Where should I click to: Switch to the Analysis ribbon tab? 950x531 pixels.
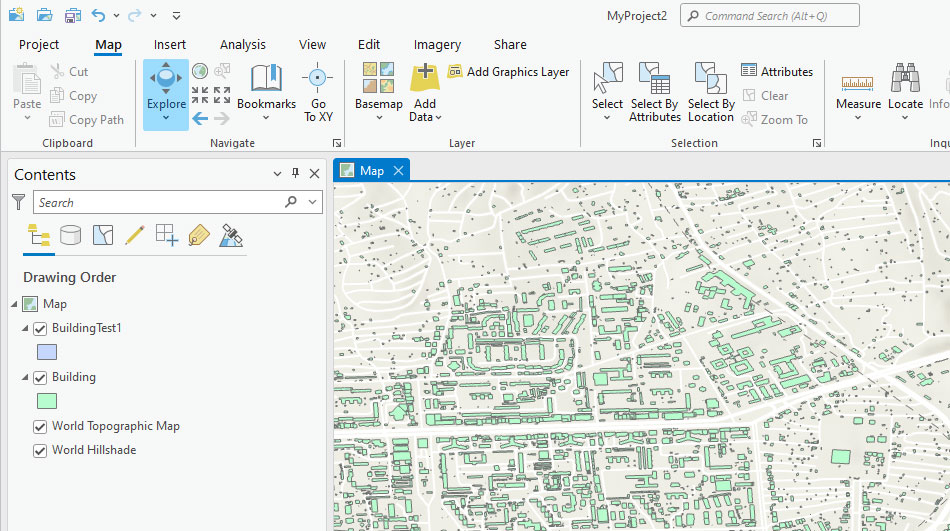click(243, 45)
